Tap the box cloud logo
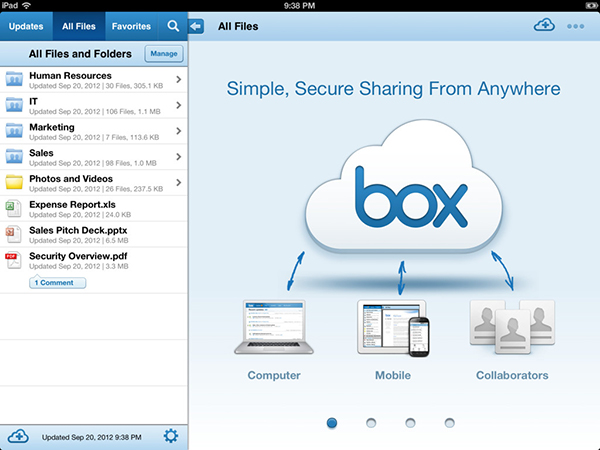The height and width of the screenshot is (450, 600). 403,186
